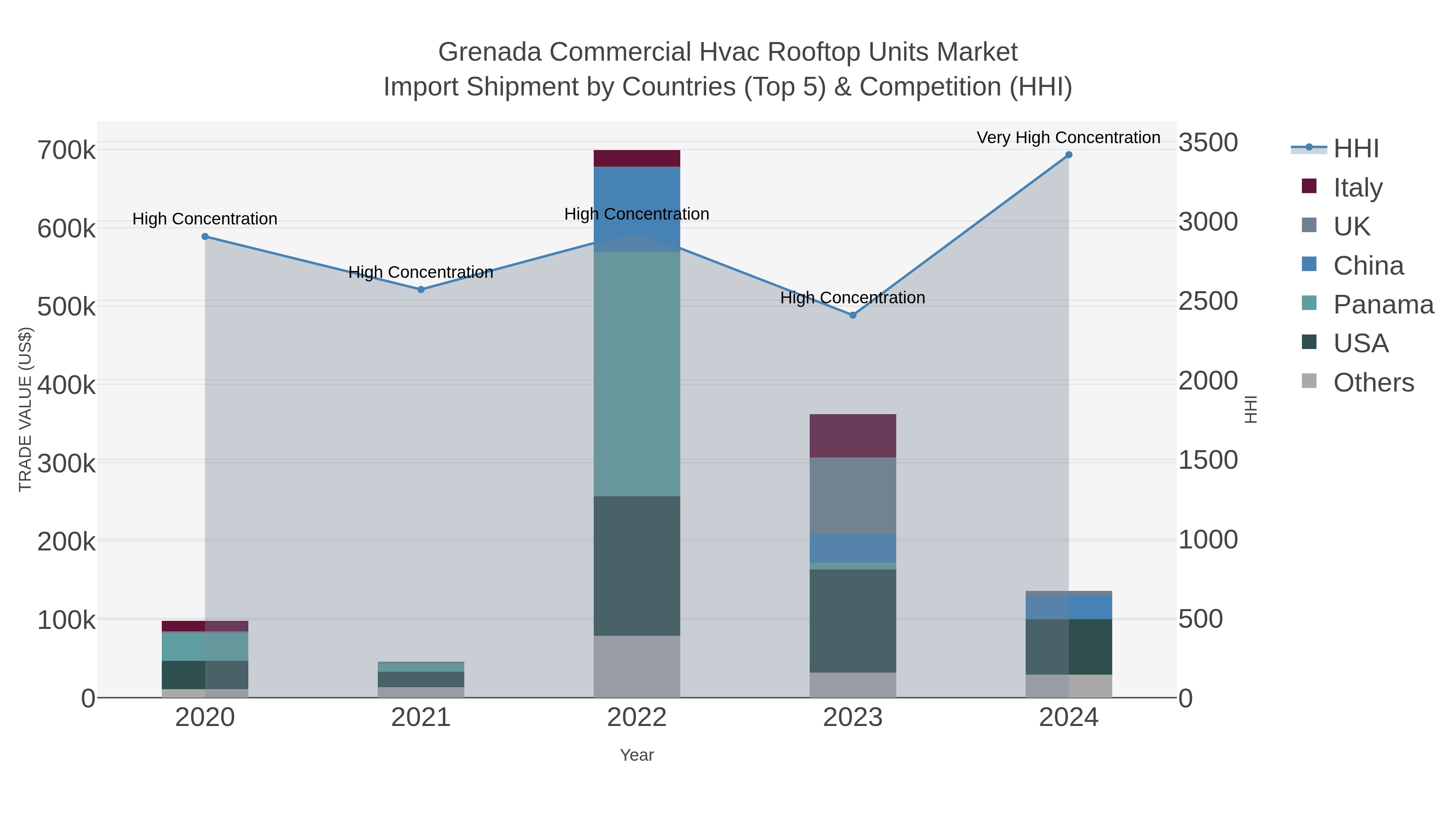Click the 2024 x-axis tick label

[x=1069, y=718]
